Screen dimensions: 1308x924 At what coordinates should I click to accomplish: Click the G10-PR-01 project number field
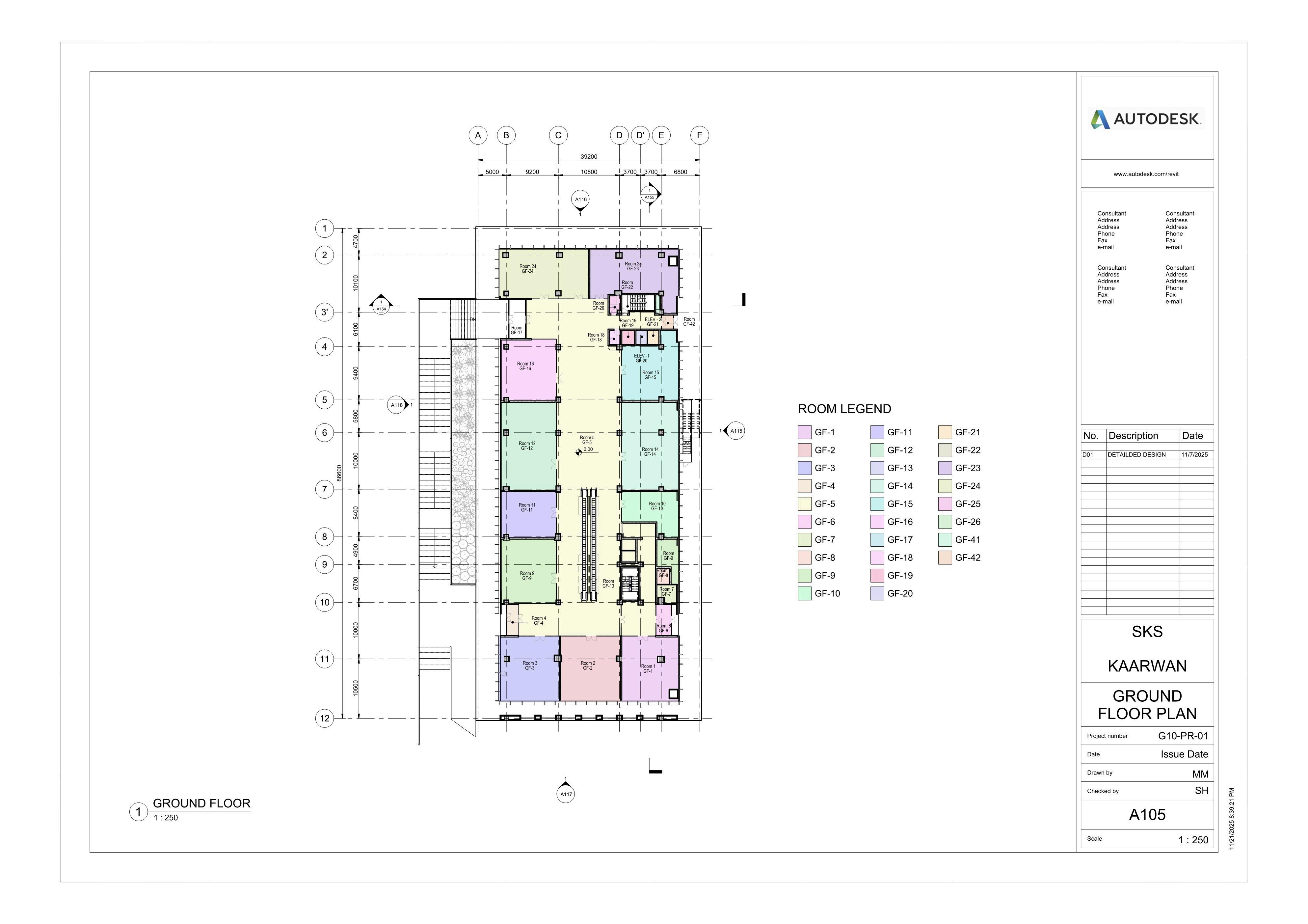click(x=1183, y=735)
